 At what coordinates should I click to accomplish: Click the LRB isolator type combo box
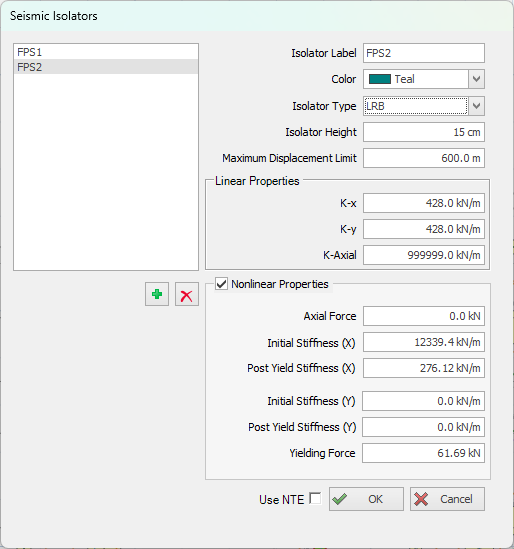coord(416,106)
